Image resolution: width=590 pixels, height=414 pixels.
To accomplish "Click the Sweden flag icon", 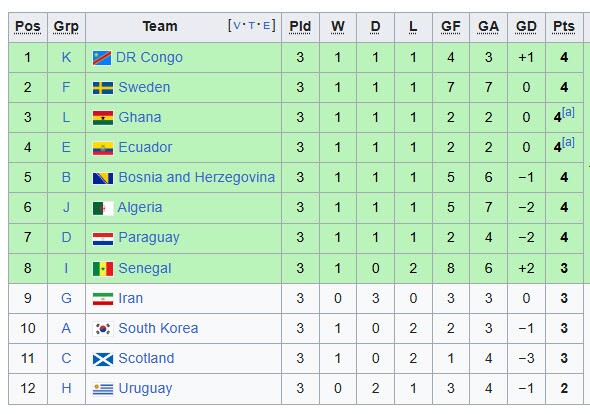I will point(103,88).
